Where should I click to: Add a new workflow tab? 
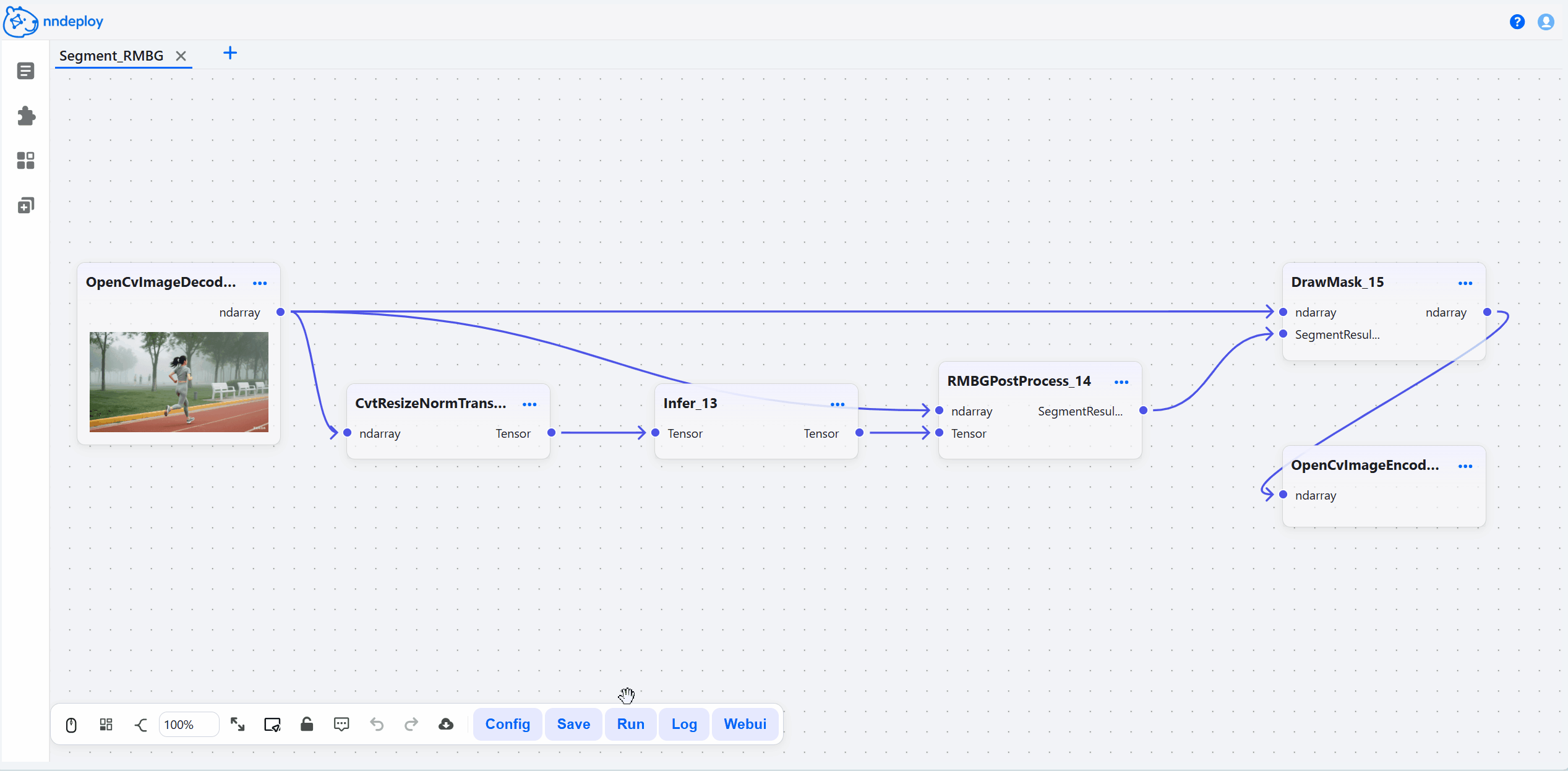point(230,53)
